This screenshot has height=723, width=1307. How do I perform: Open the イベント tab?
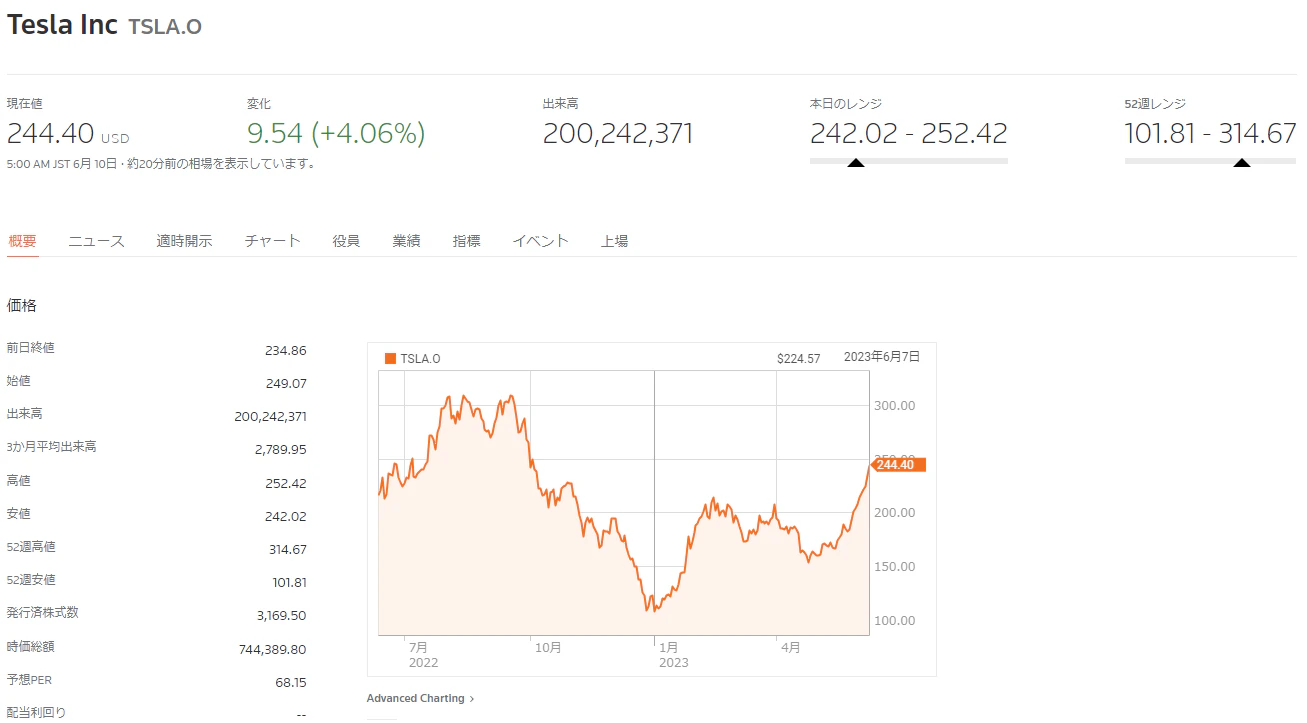click(x=540, y=241)
